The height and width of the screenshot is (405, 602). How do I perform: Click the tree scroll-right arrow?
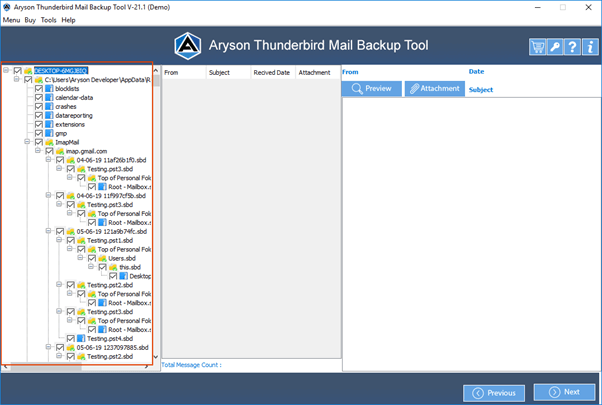147,367
